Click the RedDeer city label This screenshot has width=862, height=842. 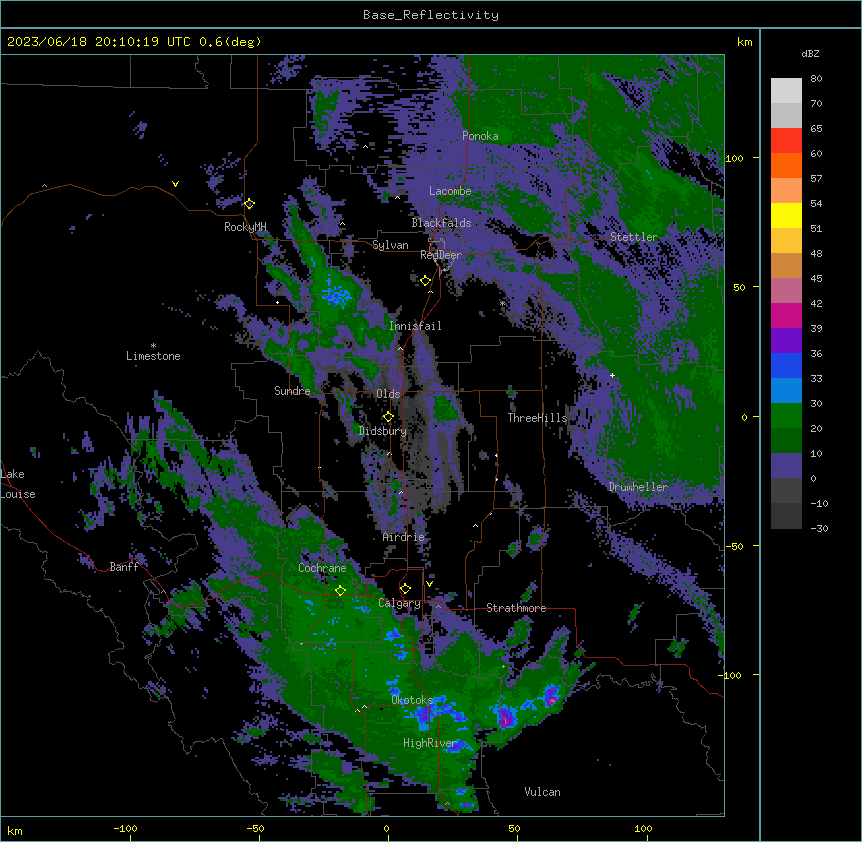(x=441, y=255)
